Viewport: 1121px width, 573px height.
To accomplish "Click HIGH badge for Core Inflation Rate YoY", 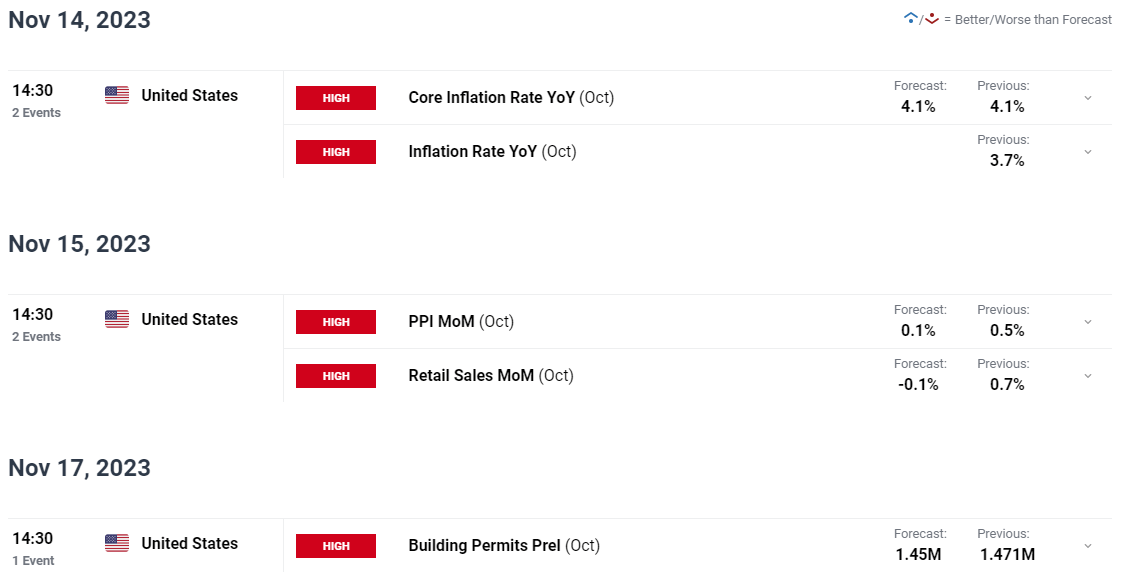I will click(x=336, y=98).
